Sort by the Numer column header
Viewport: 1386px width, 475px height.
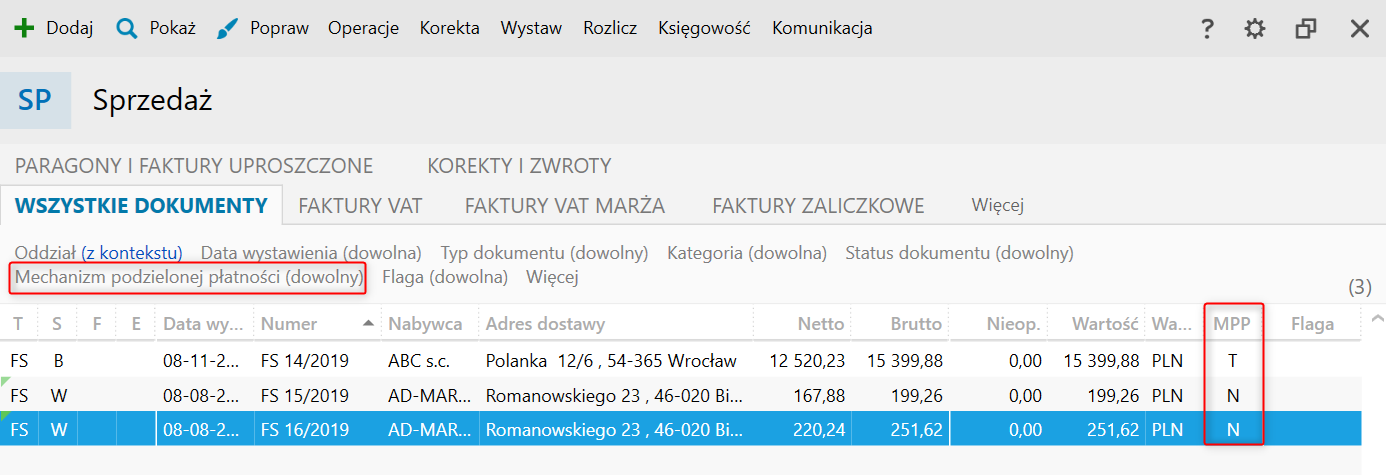pyautogui.click(x=317, y=324)
